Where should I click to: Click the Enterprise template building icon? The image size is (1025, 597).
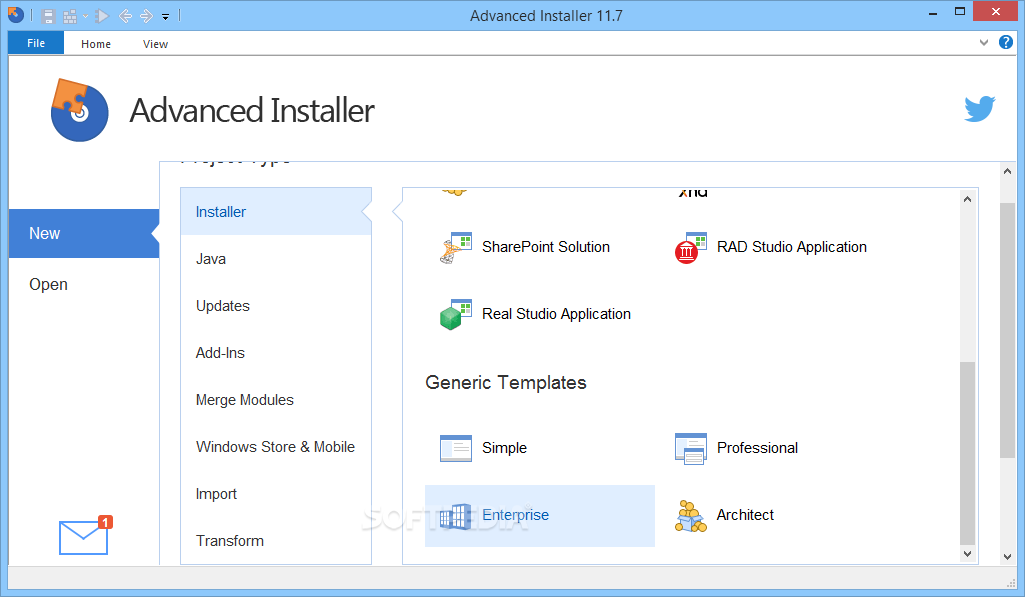point(456,516)
